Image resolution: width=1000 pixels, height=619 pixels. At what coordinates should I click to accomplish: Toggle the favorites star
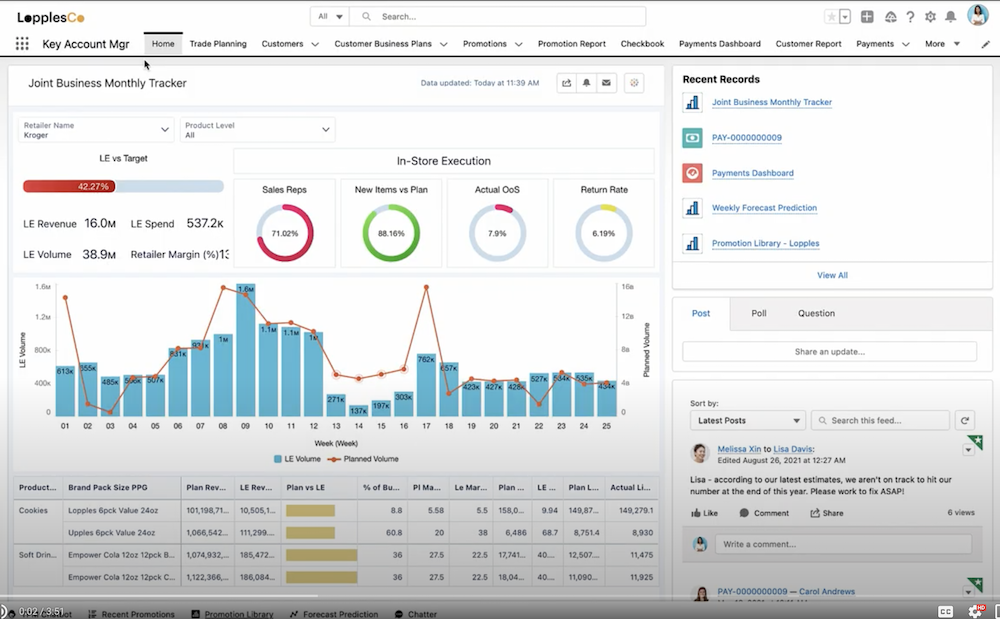click(831, 17)
